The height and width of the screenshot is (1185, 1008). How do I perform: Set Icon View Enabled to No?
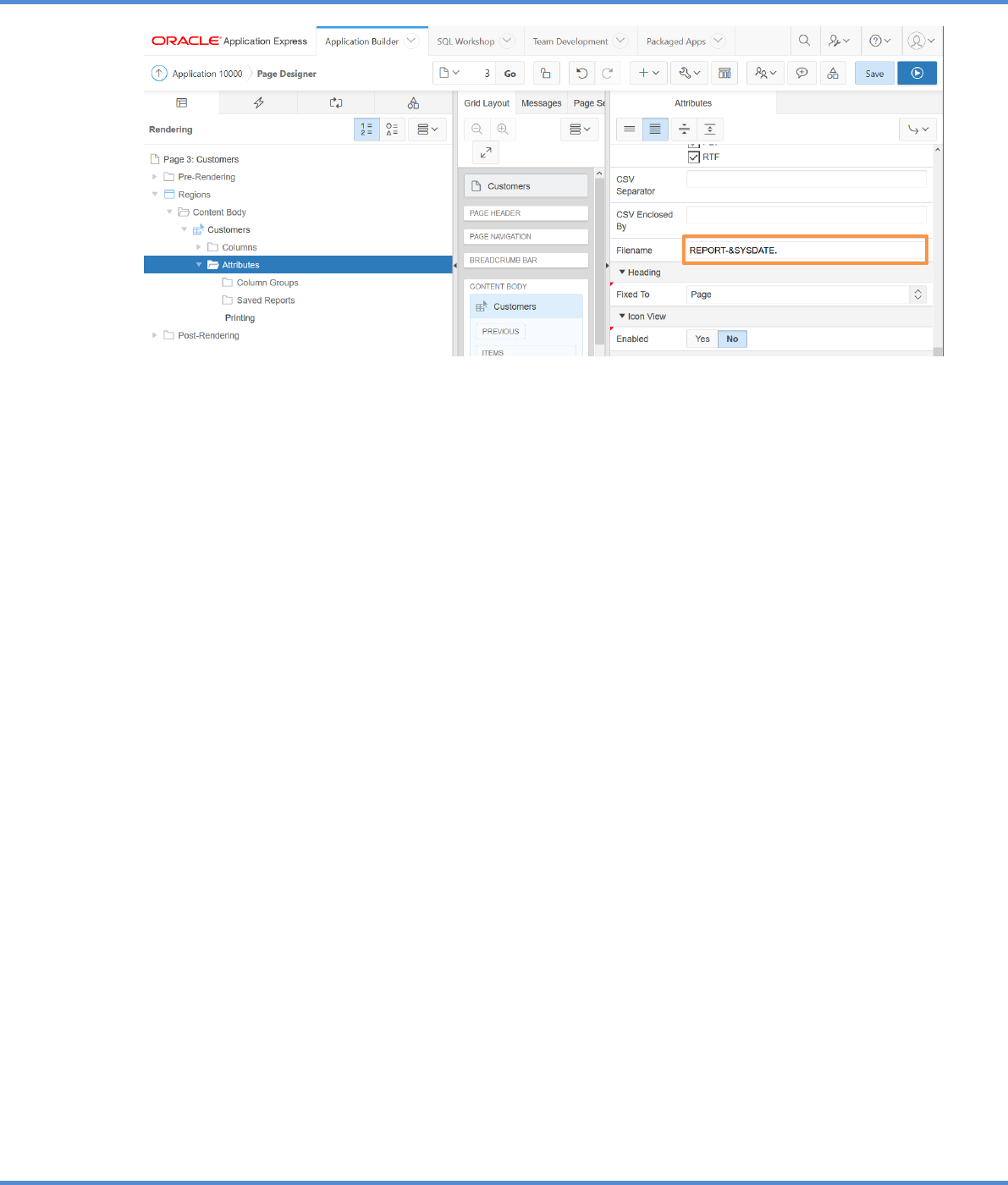point(732,339)
